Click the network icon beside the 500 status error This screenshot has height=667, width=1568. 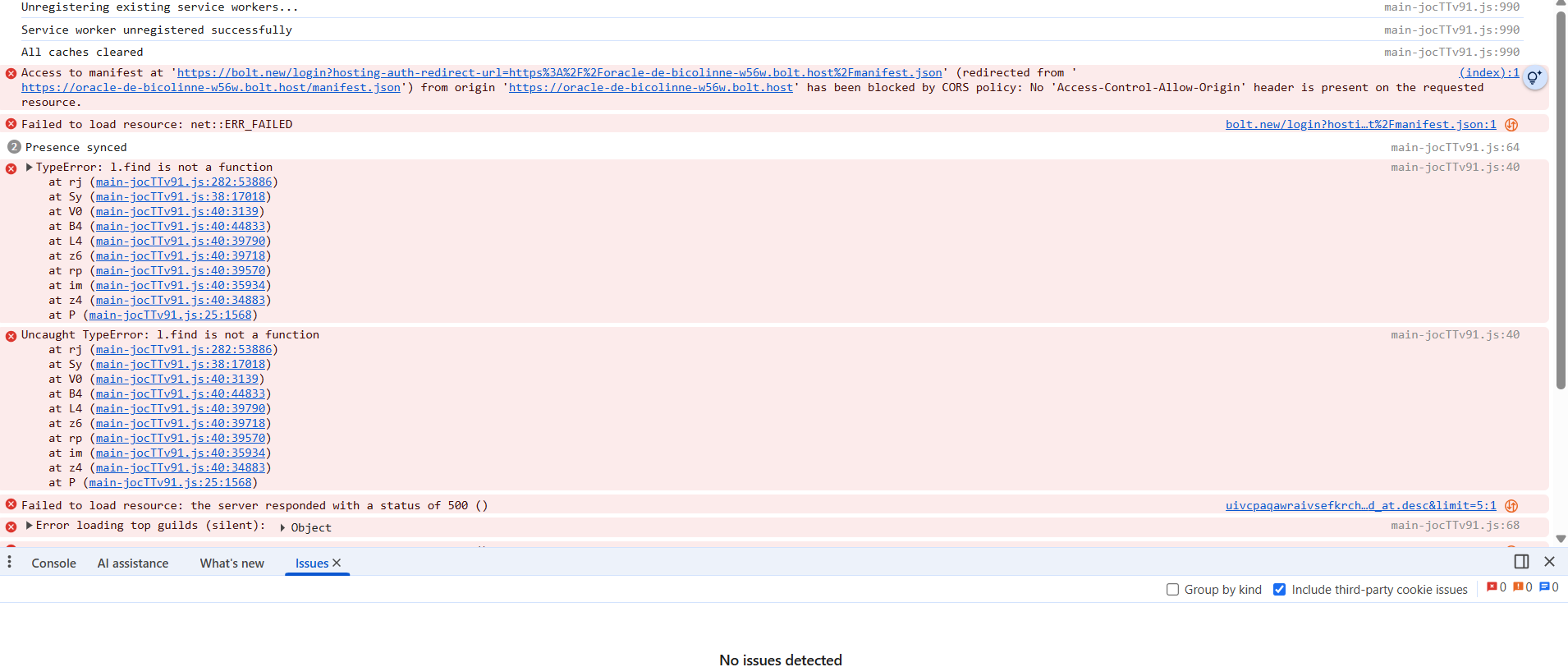[x=1511, y=506]
